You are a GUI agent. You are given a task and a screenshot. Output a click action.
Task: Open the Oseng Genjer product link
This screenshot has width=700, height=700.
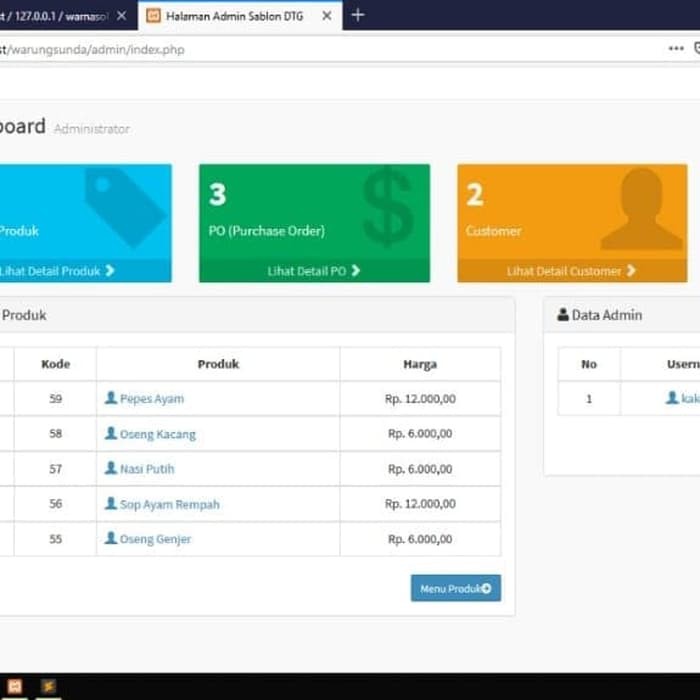pyautogui.click(x=155, y=539)
